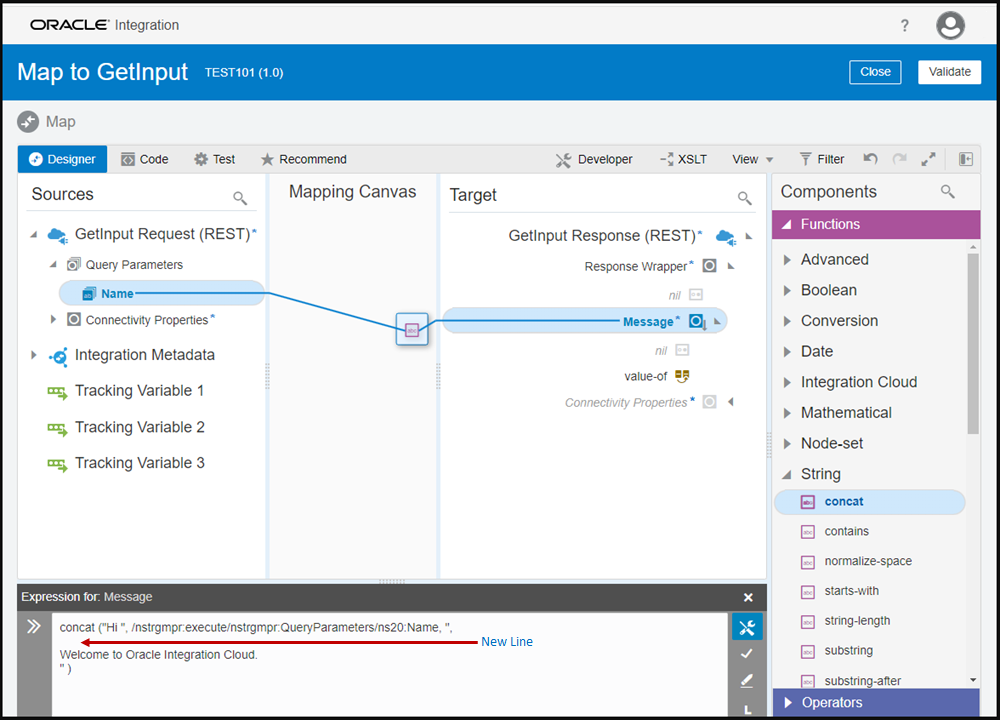
Task: Expand the Conversion functions category
Action: tap(787, 321)
